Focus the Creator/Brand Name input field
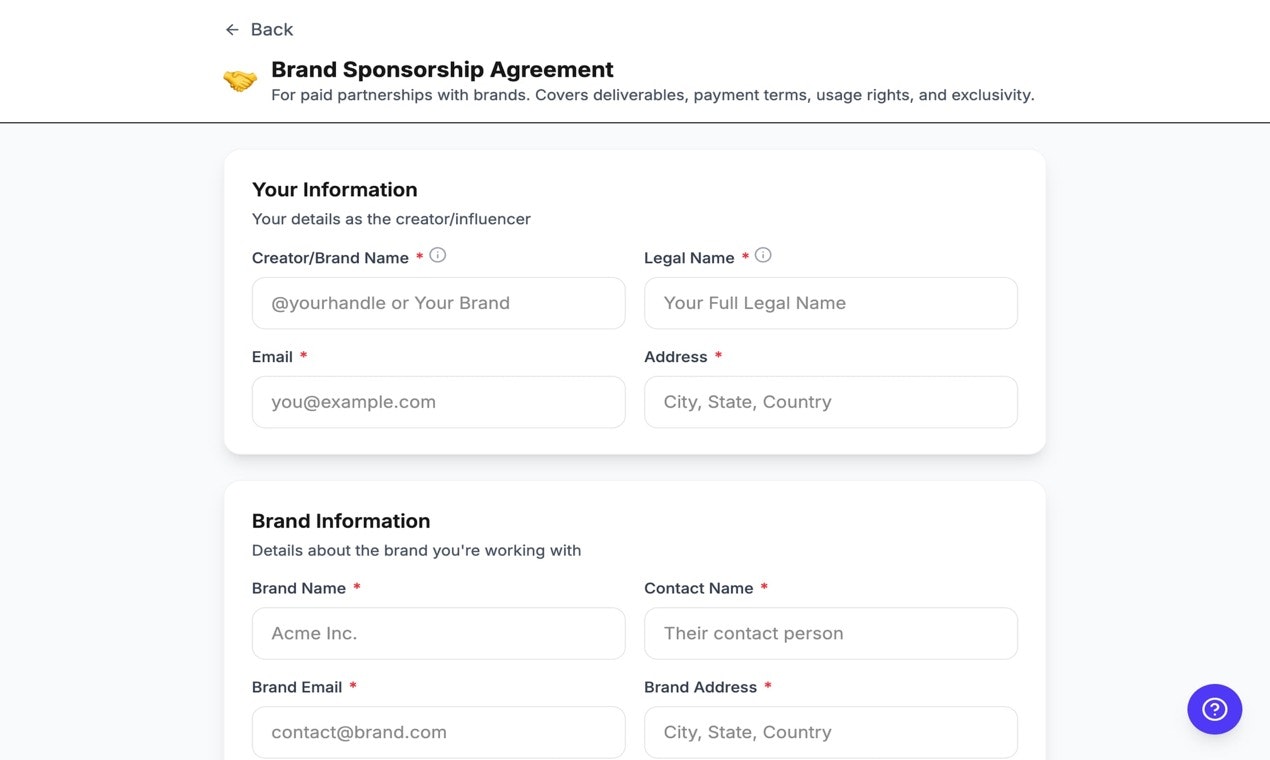The width and height of the screenshot is (1270, 760). tap(438, 303)
